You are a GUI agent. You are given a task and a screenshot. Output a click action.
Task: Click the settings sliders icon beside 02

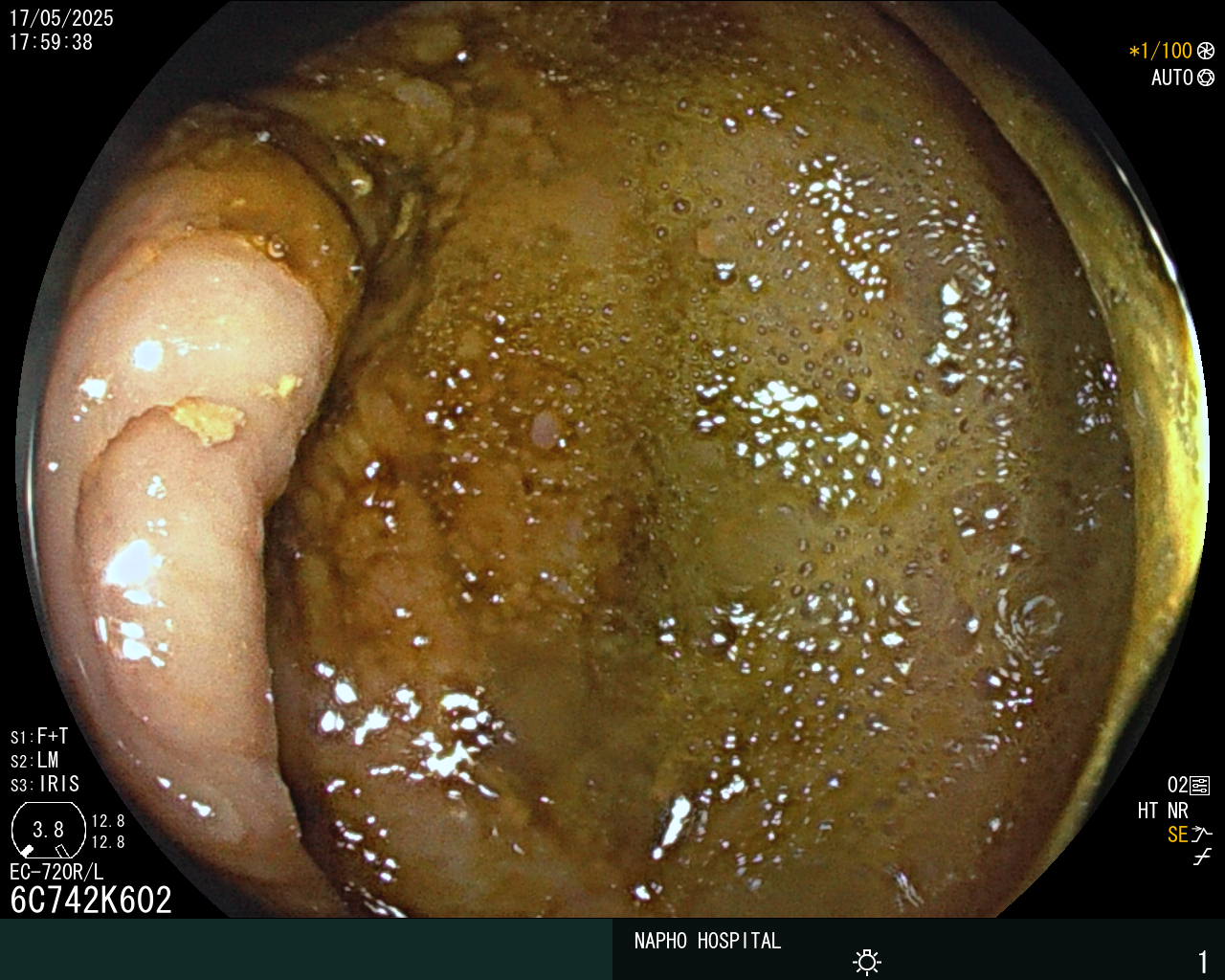coord(1200,786)
